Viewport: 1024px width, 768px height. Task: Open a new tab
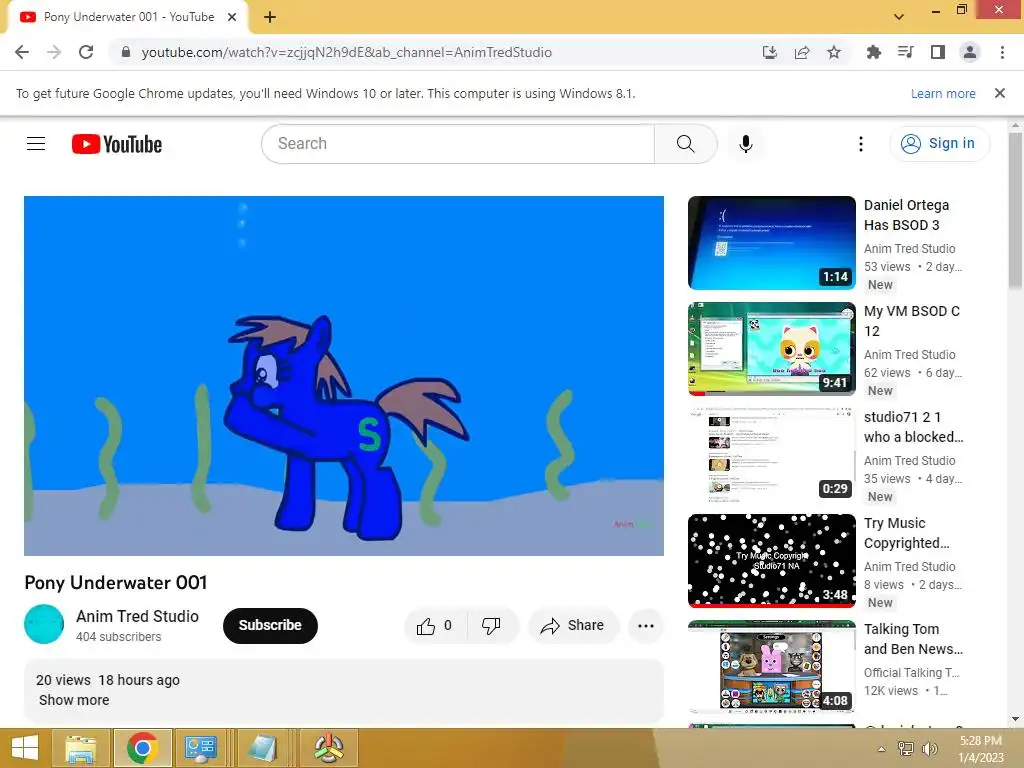[270, 18]
